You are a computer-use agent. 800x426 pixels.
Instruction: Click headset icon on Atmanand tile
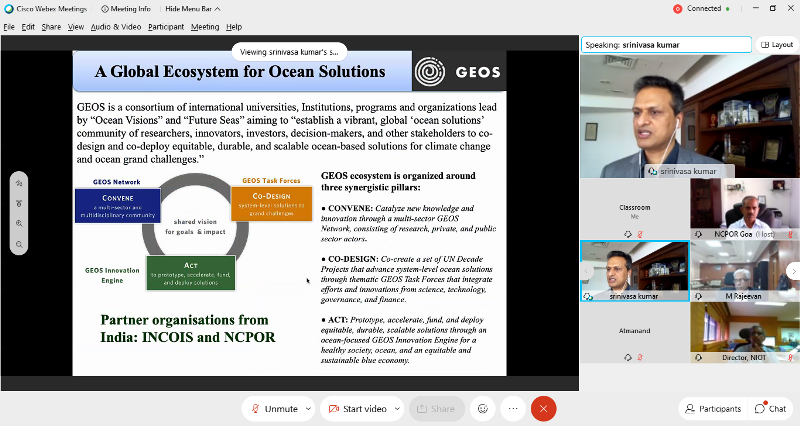[x=628, y=358]
